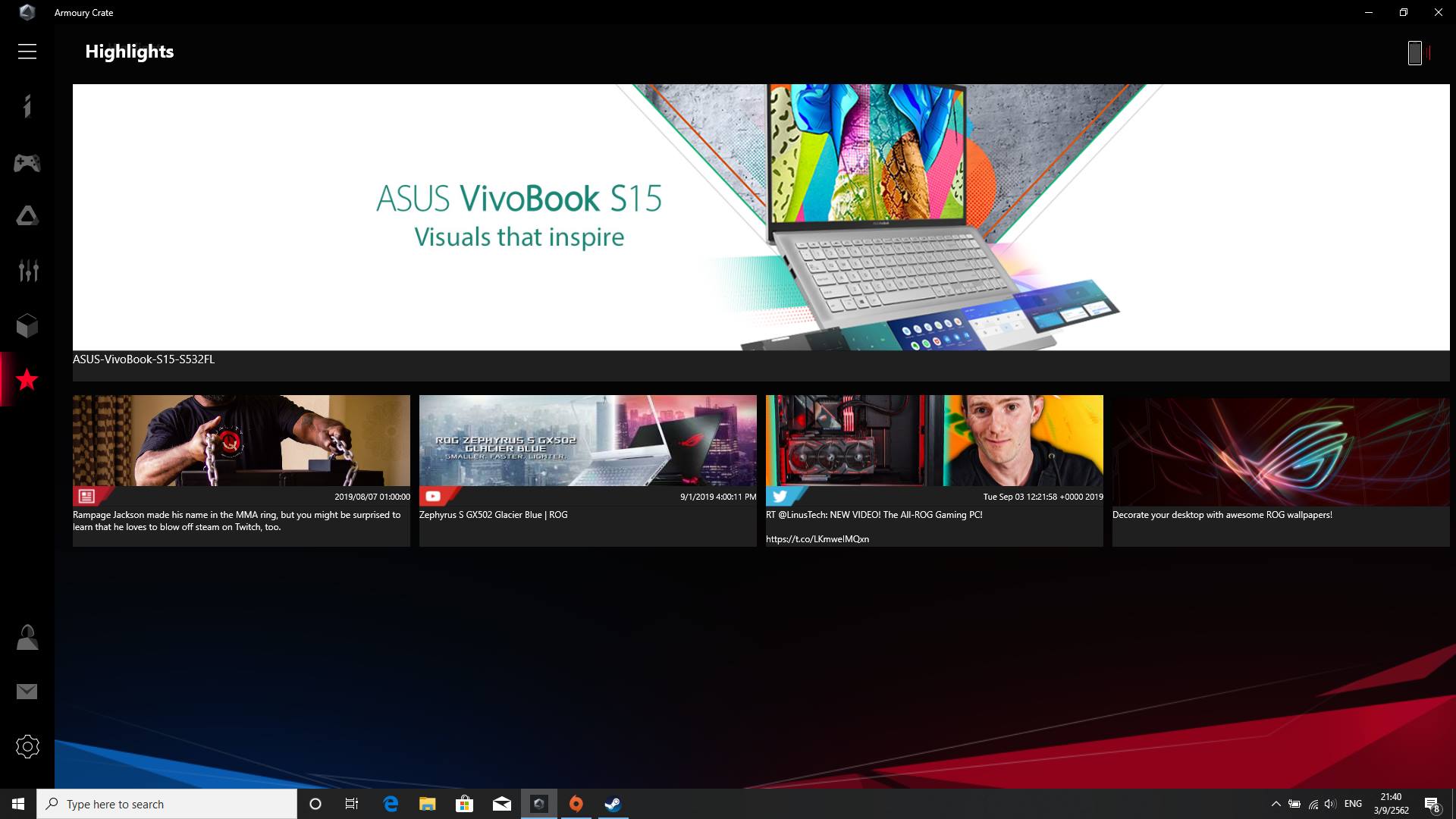Open the volume speaker tray icon
Viewport: 1456px width, 819px height.
tap(1330, 804)
